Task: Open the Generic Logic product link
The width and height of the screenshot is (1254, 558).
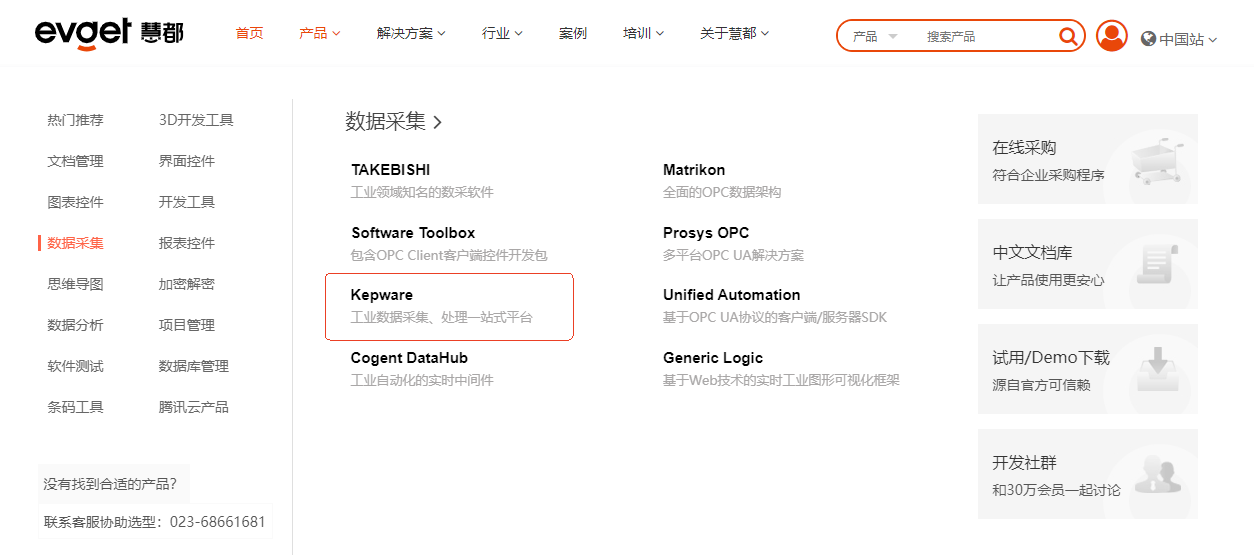Action: pyautogui.click(x=713, y=358)
